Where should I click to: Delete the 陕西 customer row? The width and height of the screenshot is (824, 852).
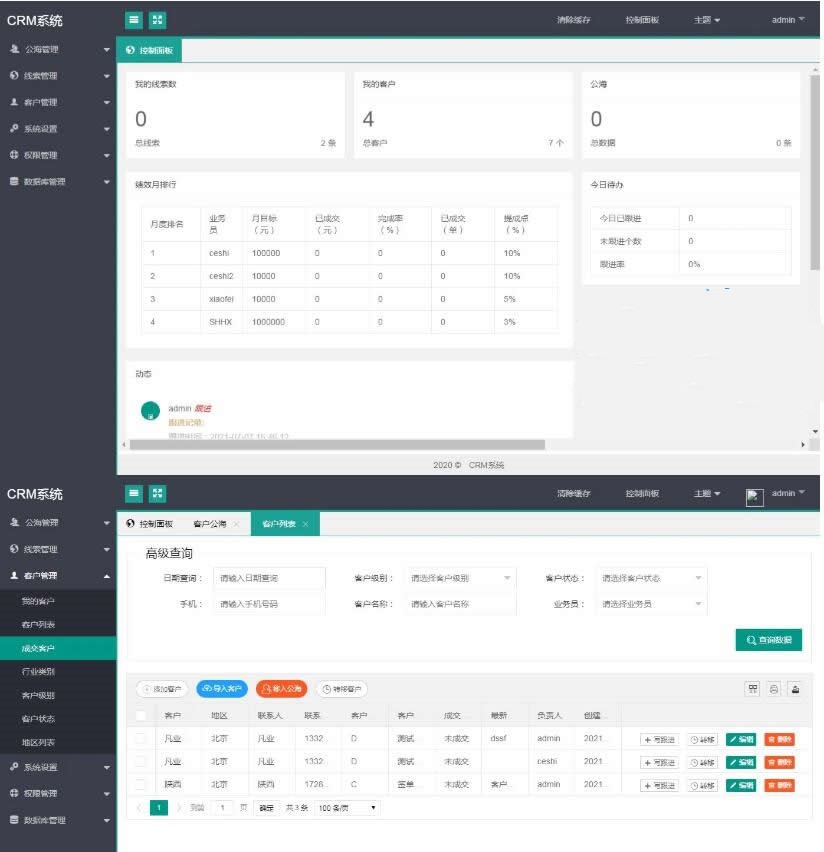coord(779,785)
